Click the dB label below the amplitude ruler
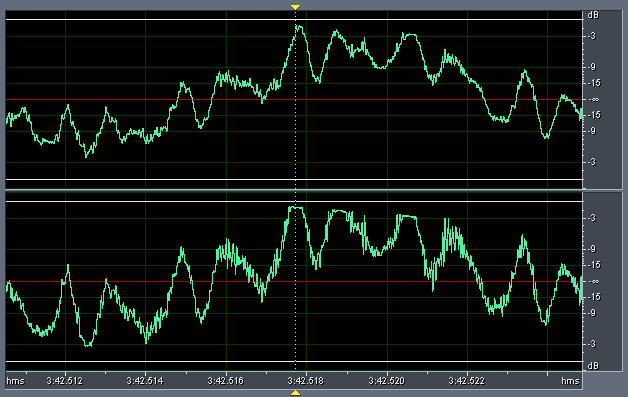This screenshot has height=397, width=628. [x=593, y=366]
